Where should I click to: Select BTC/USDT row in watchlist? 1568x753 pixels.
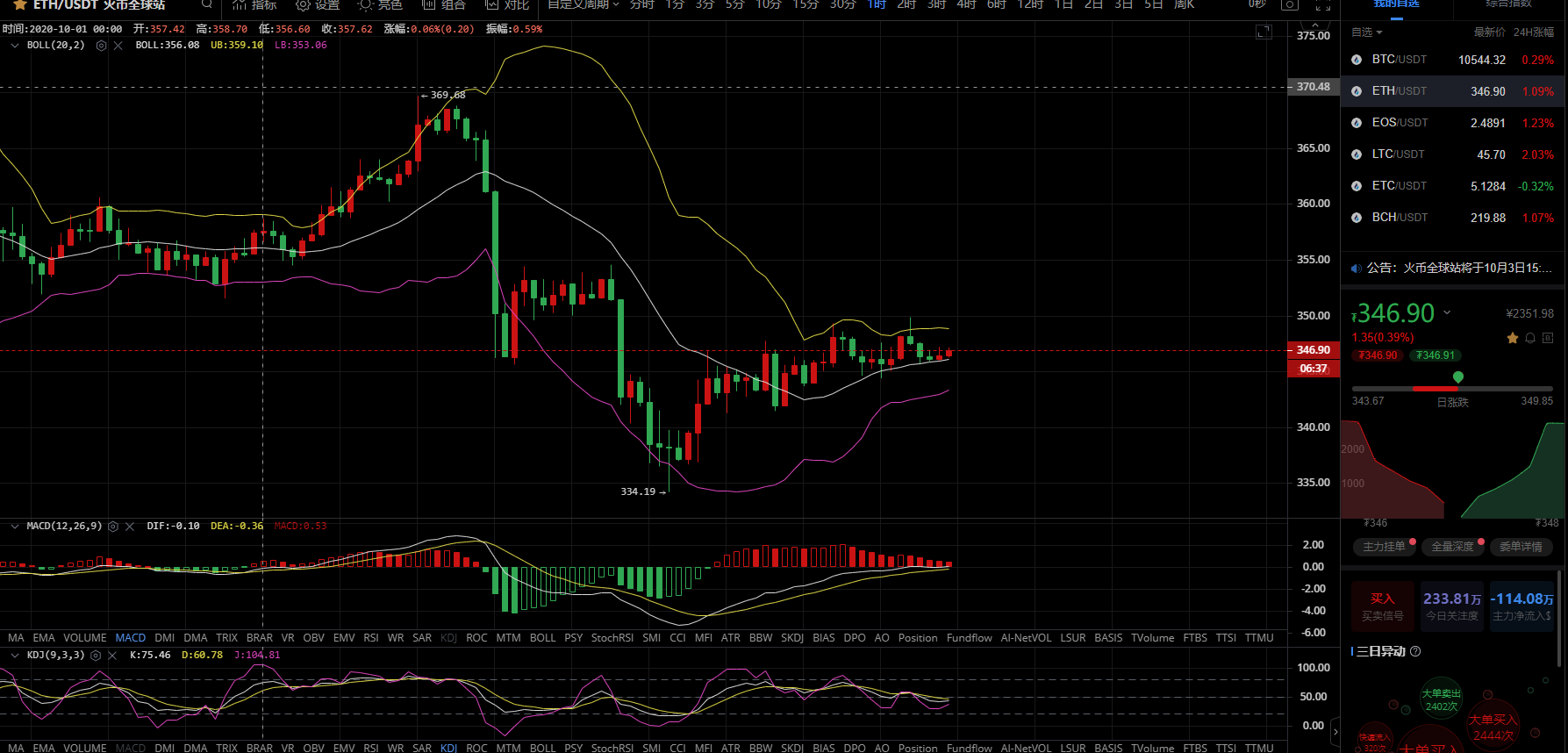coord(1453,60)
